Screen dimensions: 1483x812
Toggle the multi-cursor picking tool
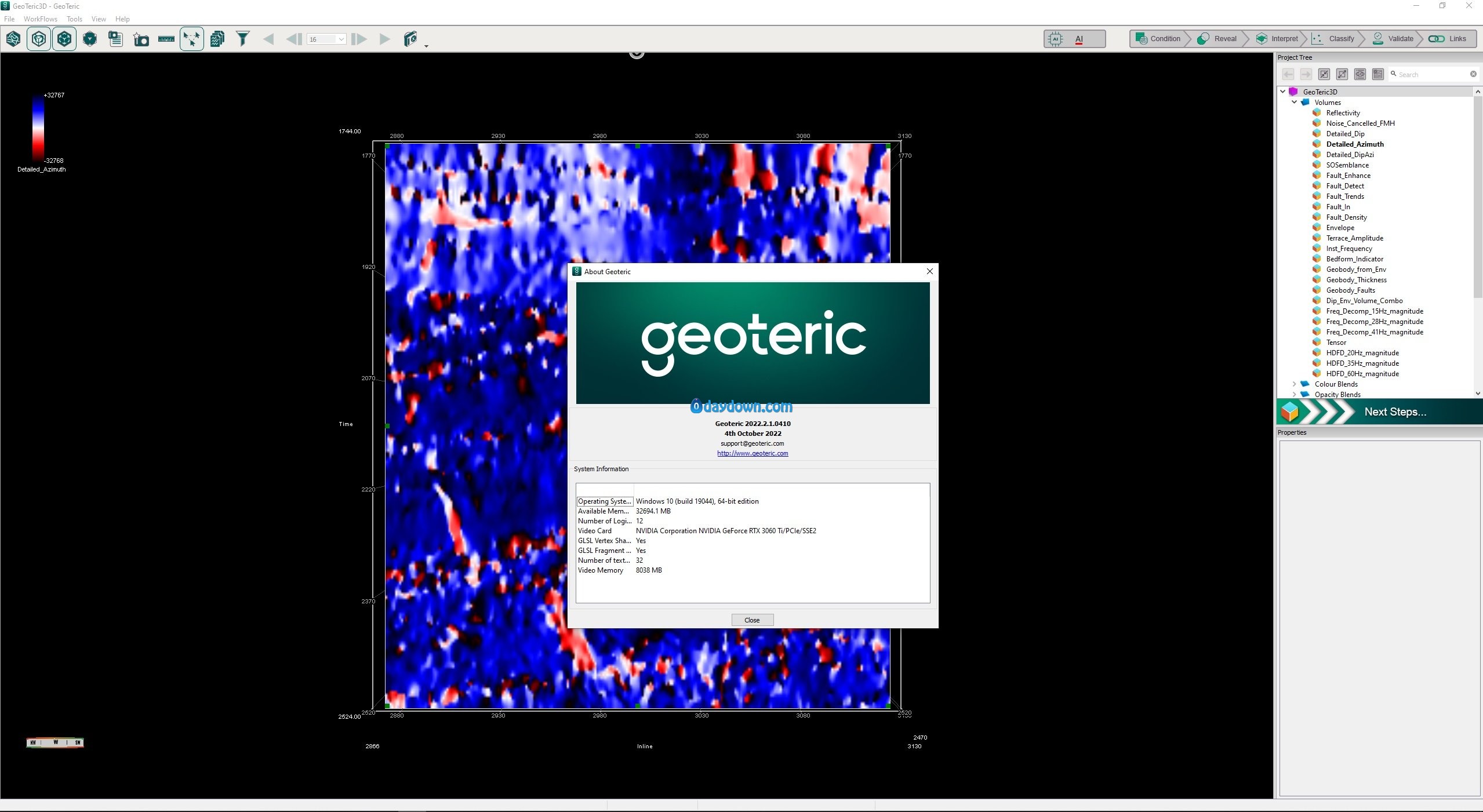coord(192,39)
